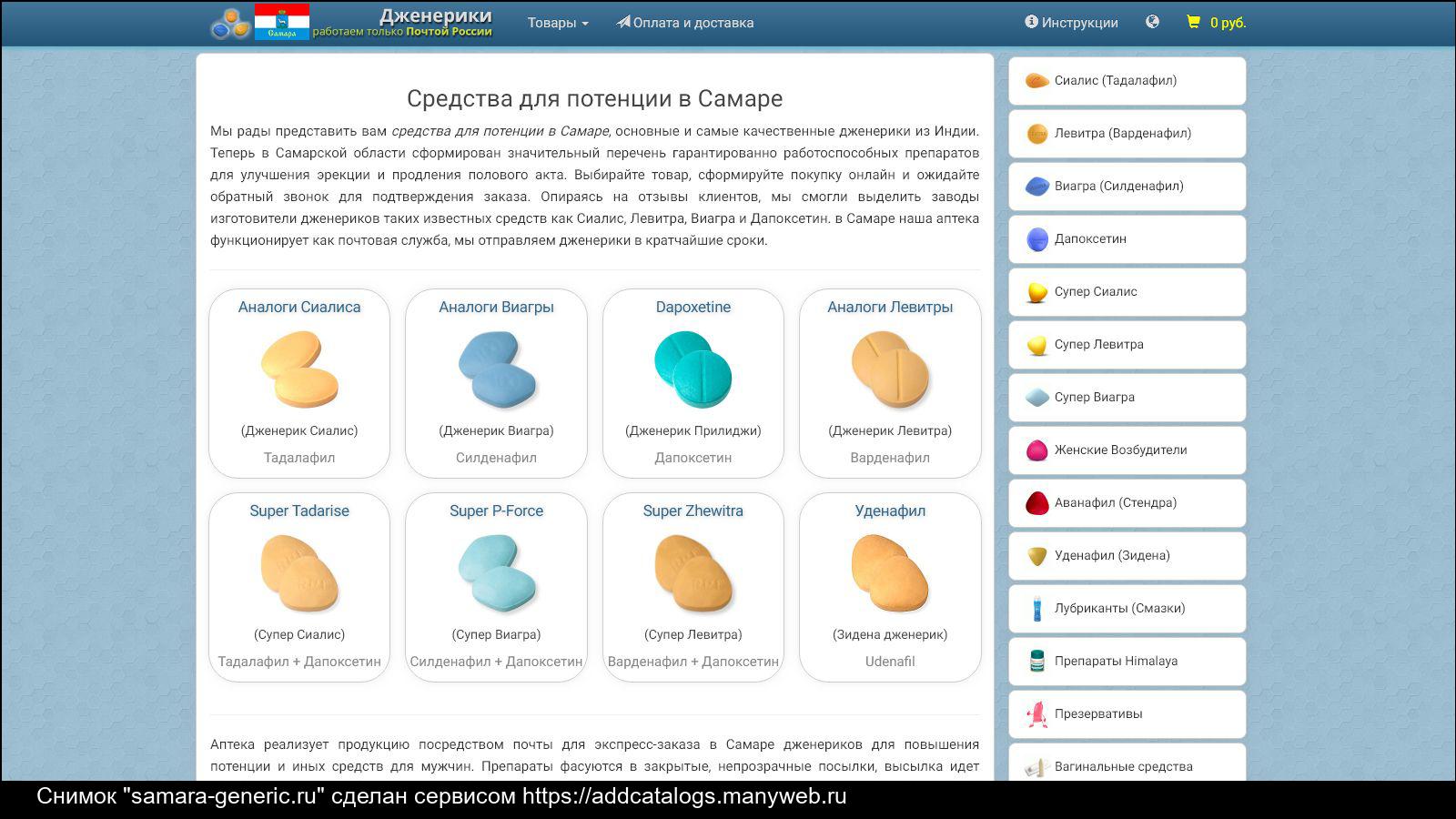1456x819 pixels.
Task: Click the pills image in the Уденафил card
Action: coord(890,572)
